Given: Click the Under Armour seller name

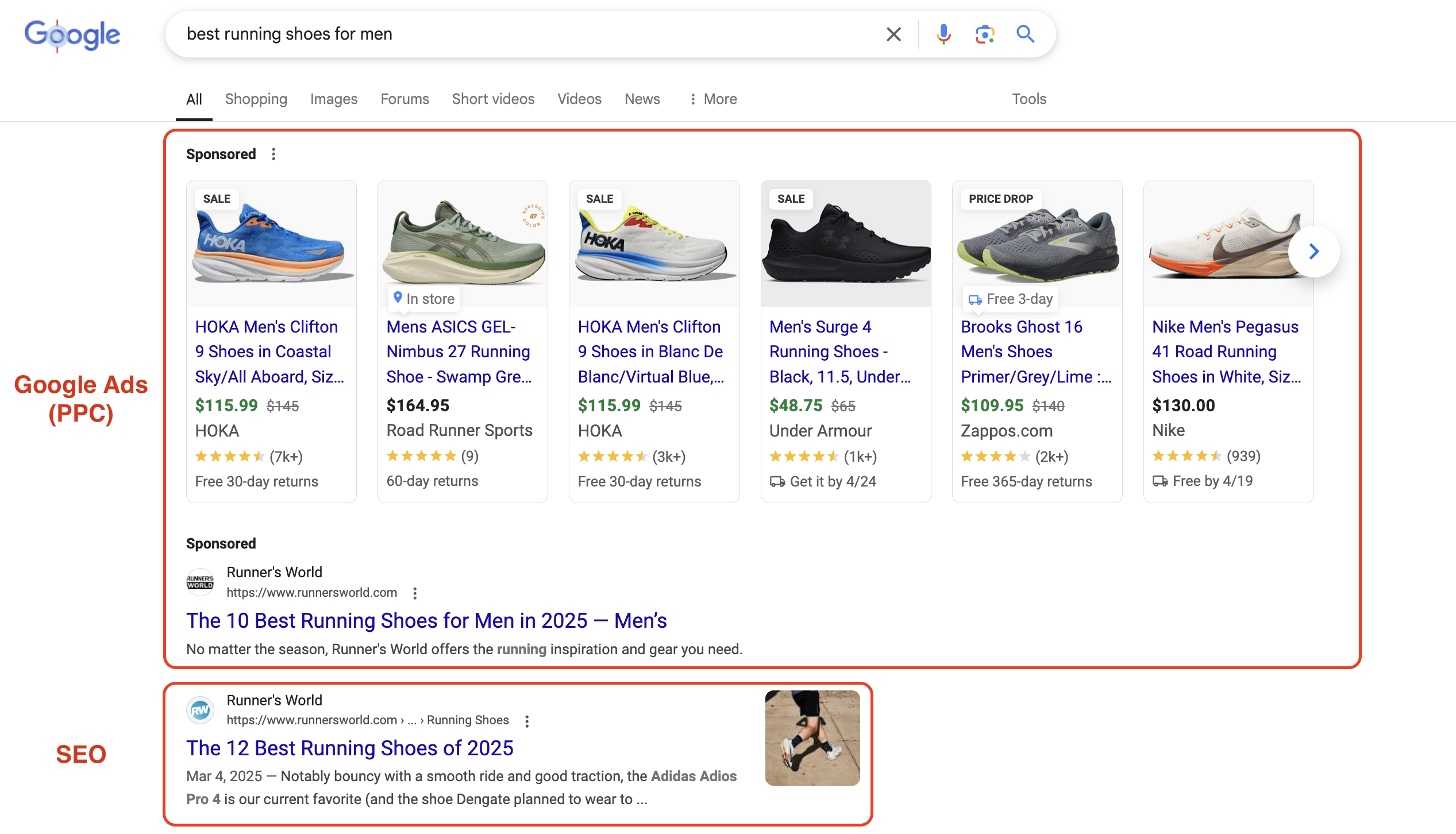Looking at the screenshot, I should coord(821,431).
